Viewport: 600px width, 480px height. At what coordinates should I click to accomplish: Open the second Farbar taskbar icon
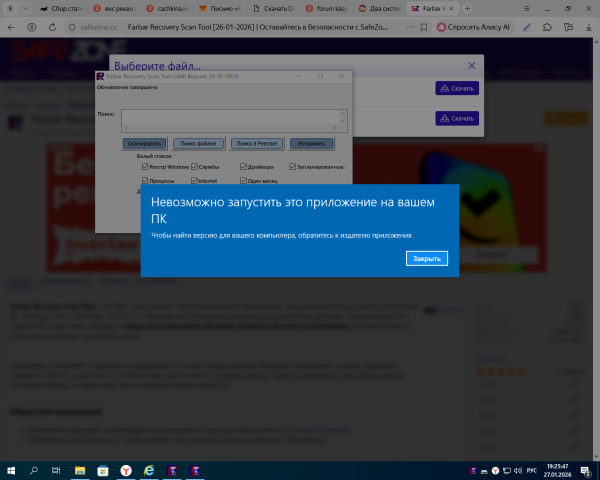(x=195, y=471)
